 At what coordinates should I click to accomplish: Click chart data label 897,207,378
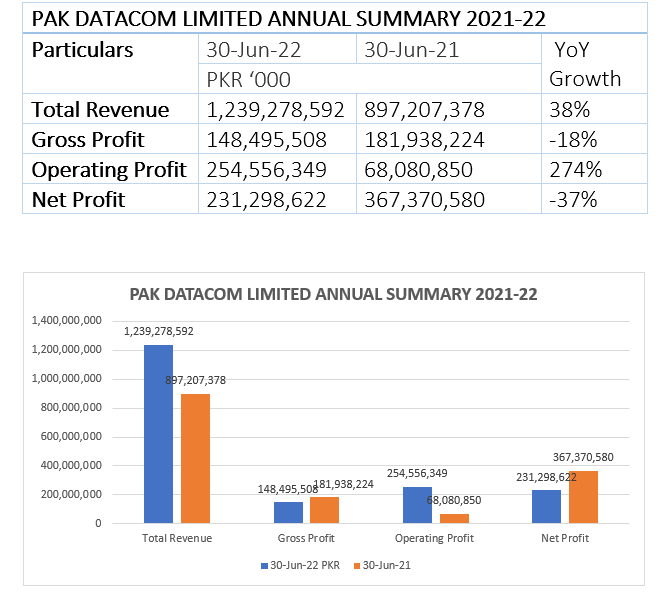coord(195,380)
